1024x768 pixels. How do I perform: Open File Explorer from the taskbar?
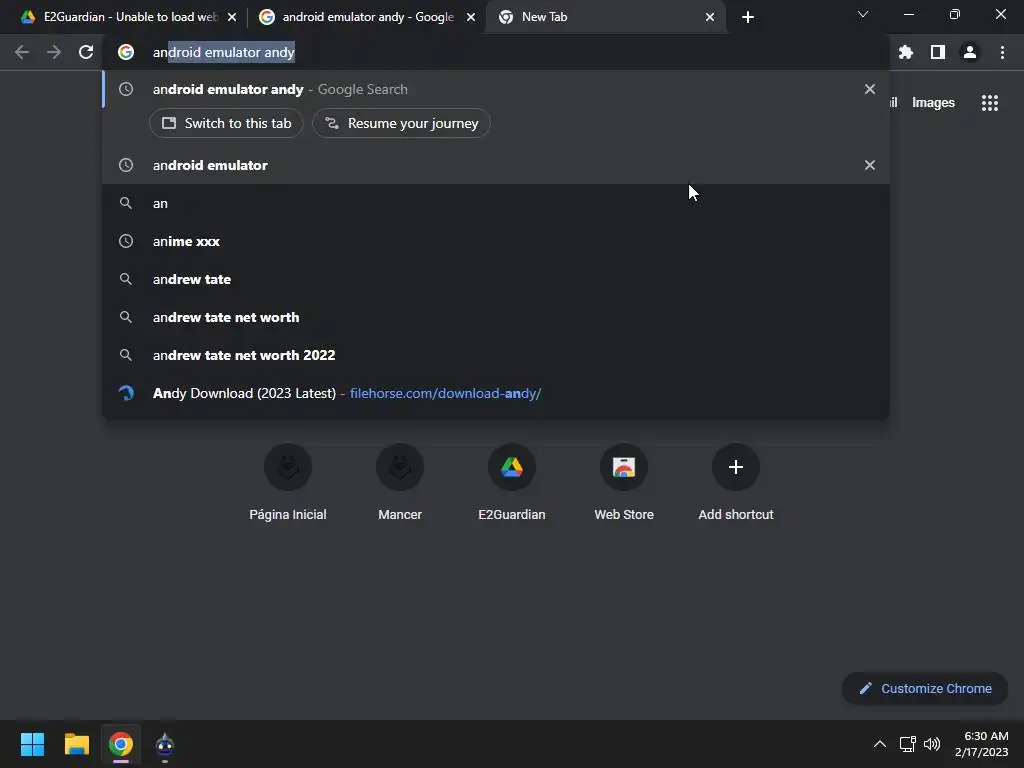(76, 744)
